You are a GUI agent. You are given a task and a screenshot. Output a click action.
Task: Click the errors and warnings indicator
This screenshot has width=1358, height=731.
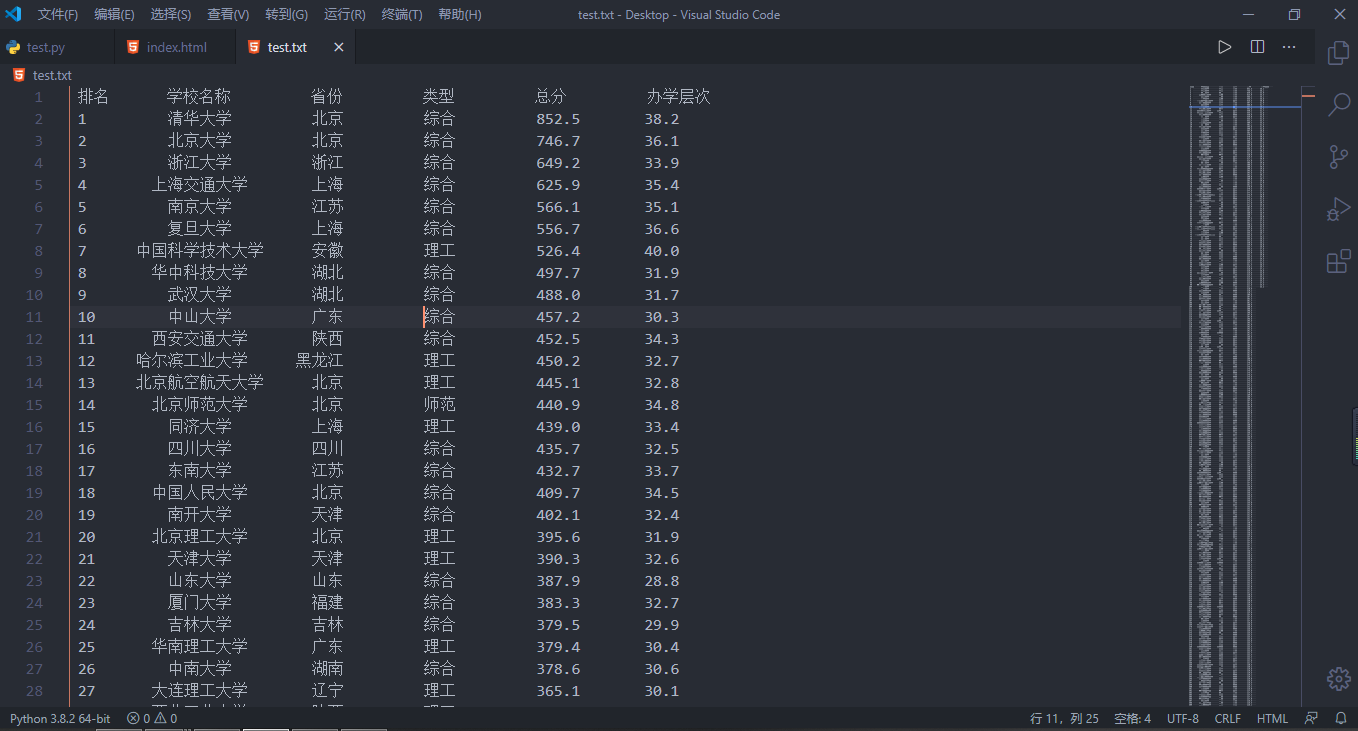(152, 718)
